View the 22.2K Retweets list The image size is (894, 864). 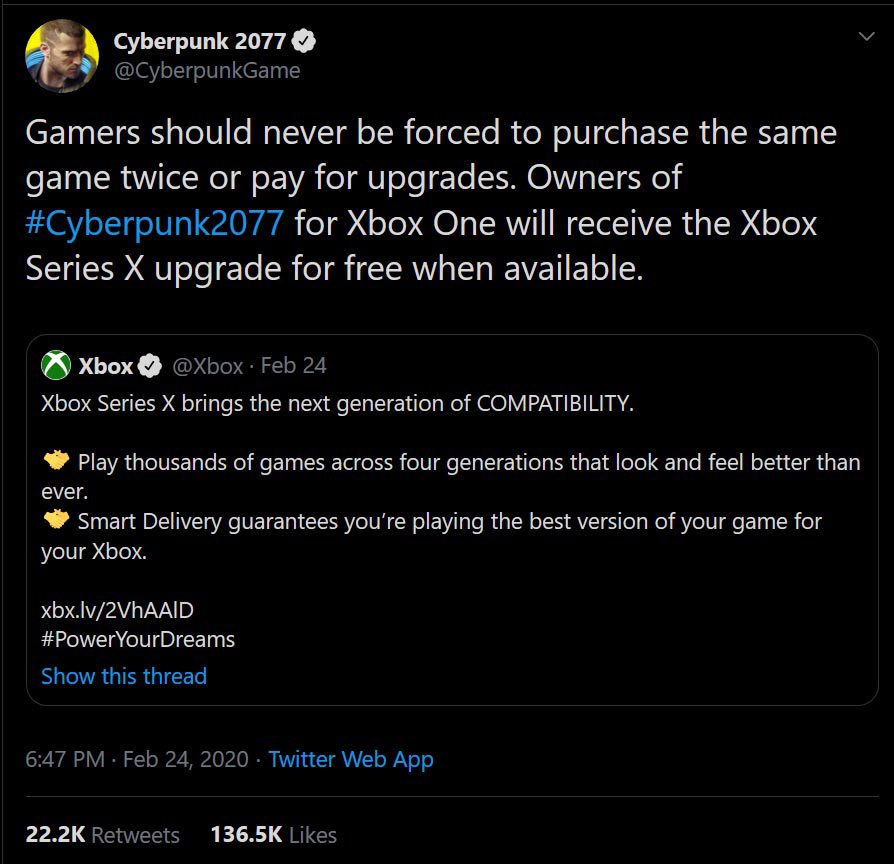point(103,835)
